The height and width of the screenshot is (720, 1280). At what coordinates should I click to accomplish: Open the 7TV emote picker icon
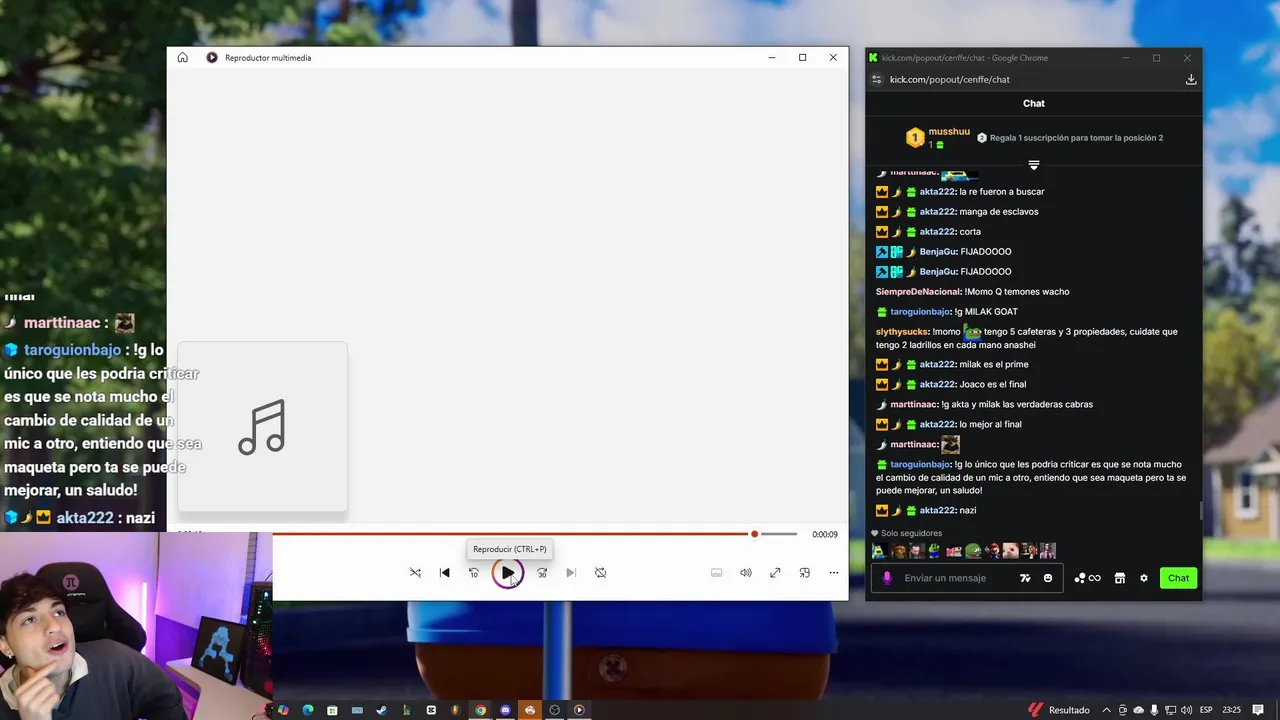coord(1025,578)
